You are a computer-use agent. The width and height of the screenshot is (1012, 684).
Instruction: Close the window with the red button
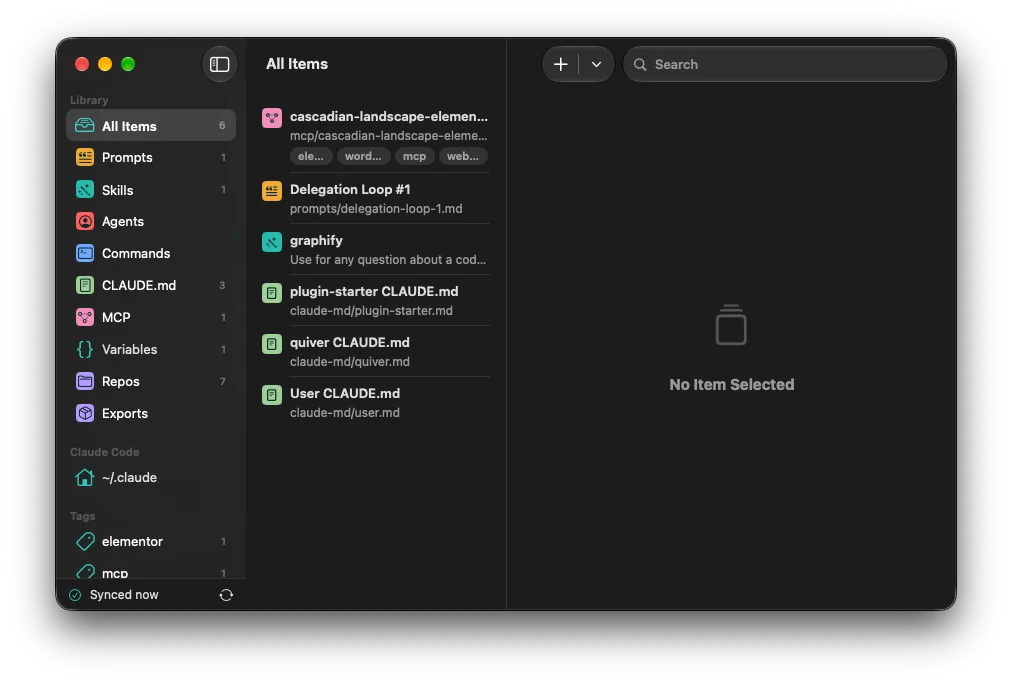[x=82, y=64]
